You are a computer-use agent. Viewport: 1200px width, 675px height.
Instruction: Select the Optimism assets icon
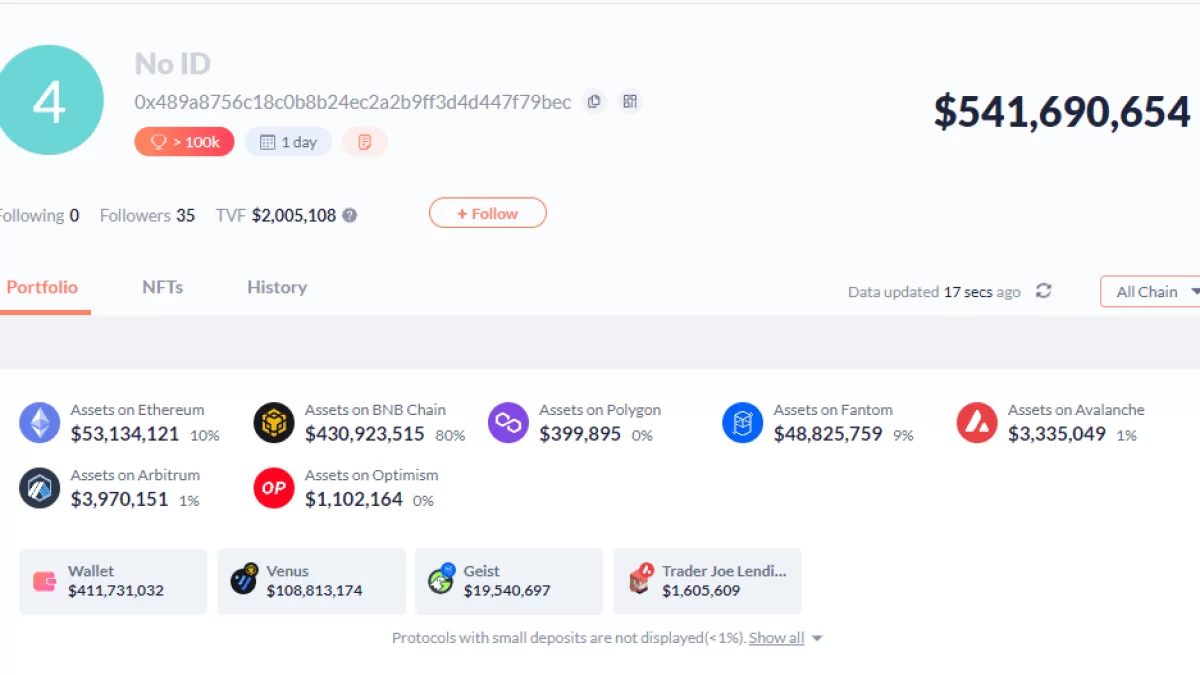[274, 488]
